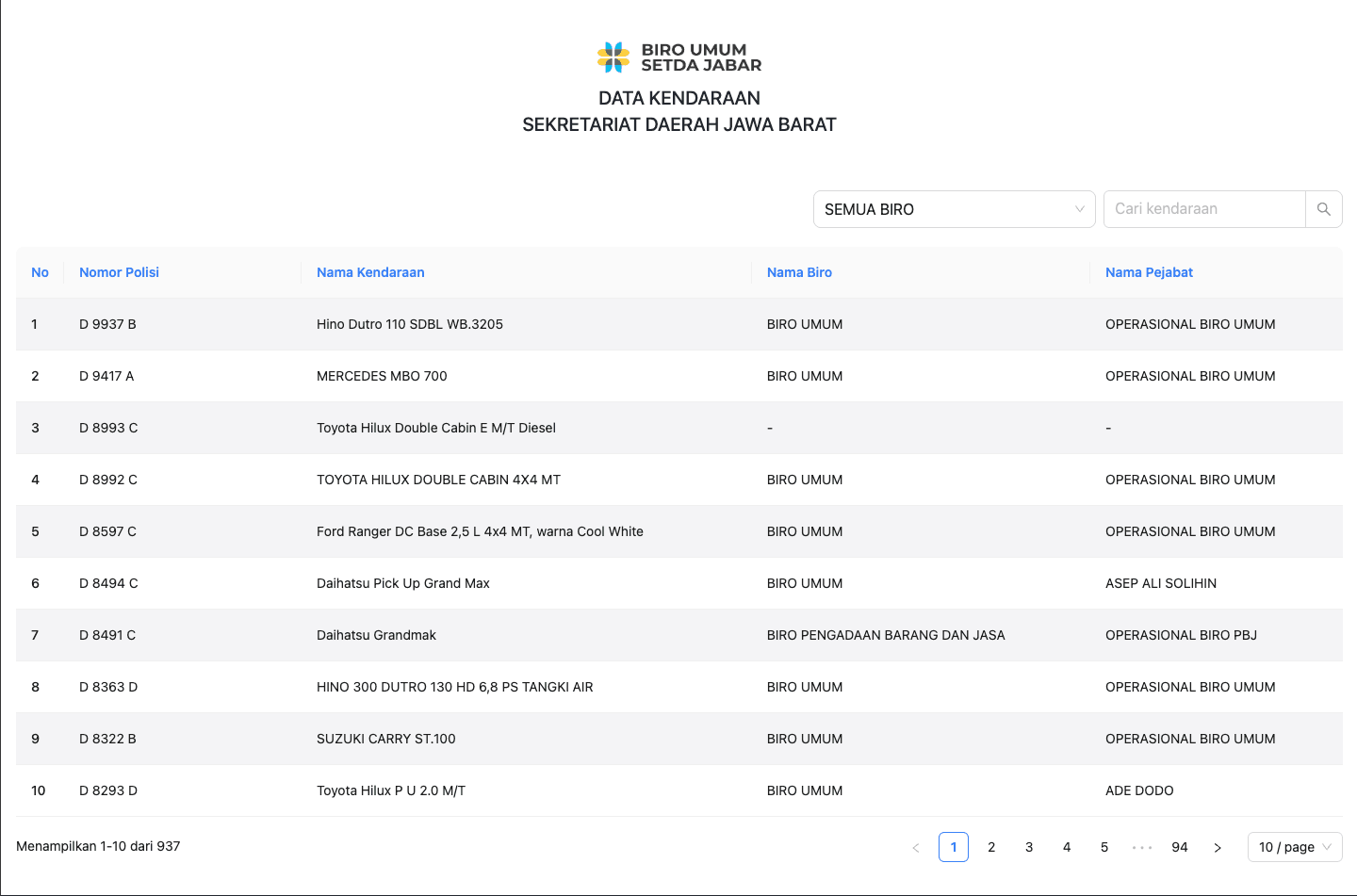The image size is (1357, 896).
Task: Sort the table by Nama Biro column
Action: tap(799, 272)
